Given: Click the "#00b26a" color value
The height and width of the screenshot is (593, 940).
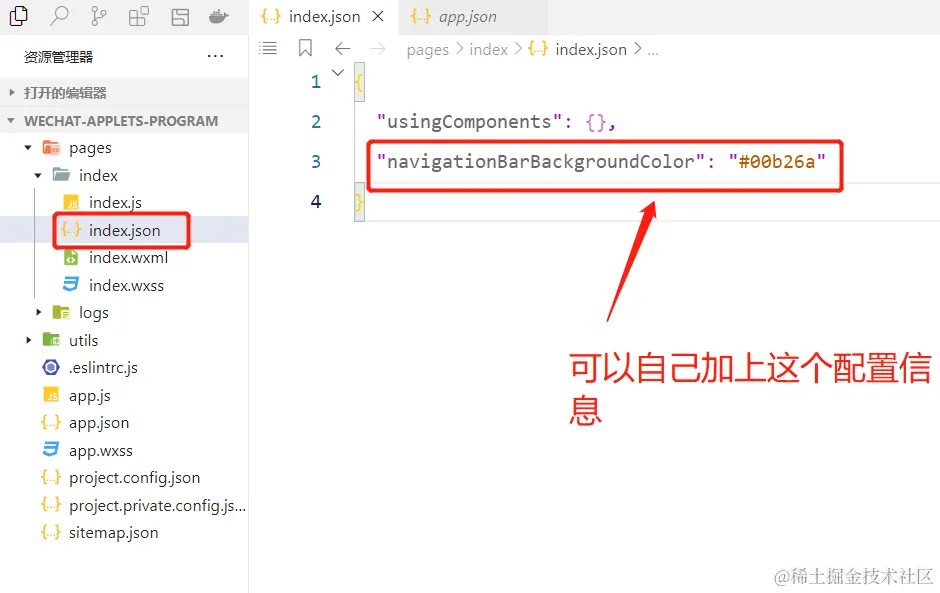Looking at the screenshot, I should (777, 162).
